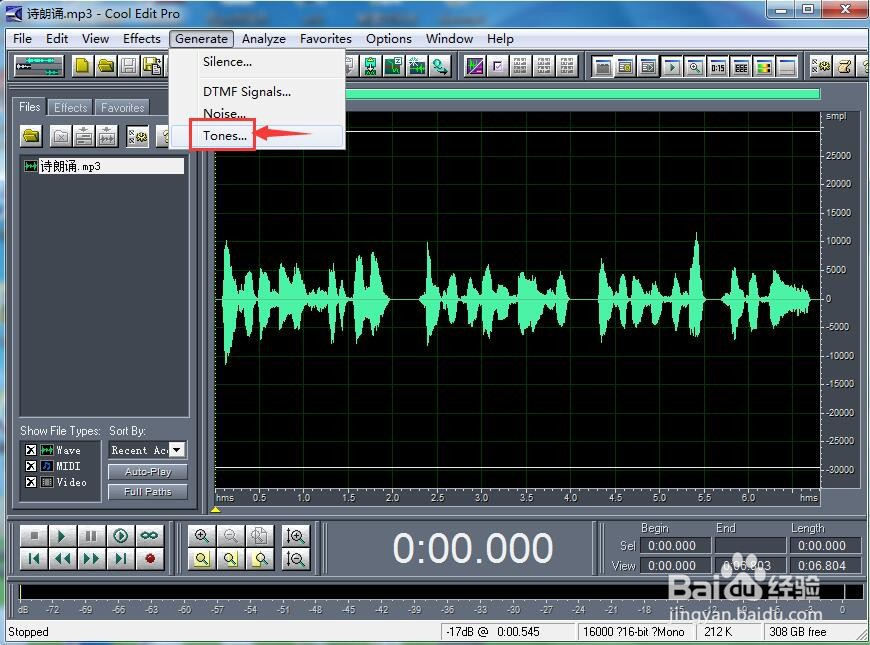This screenshot has width=870, height=645.
Task: Click the Full Paths button
Action: [148, 492]
